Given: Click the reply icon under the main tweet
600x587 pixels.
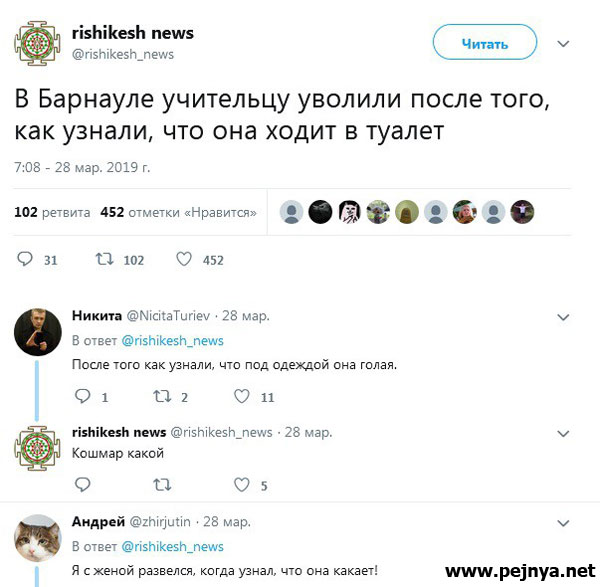Looking at the screenshot, I should 25,259.
